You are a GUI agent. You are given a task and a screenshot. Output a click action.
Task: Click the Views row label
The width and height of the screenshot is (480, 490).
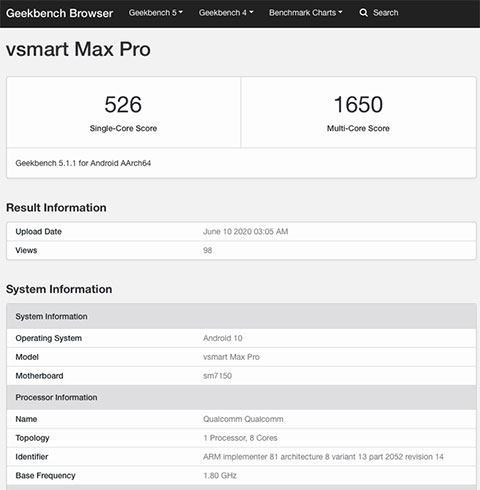(x=26, y=250)
